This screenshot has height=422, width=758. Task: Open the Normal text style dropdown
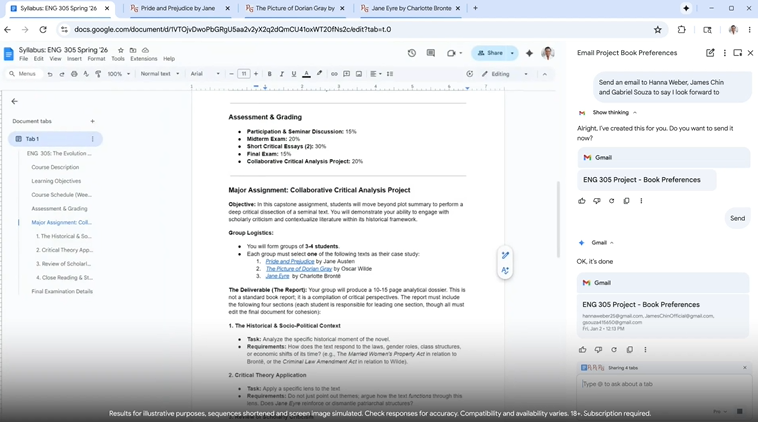coord(158,74)
